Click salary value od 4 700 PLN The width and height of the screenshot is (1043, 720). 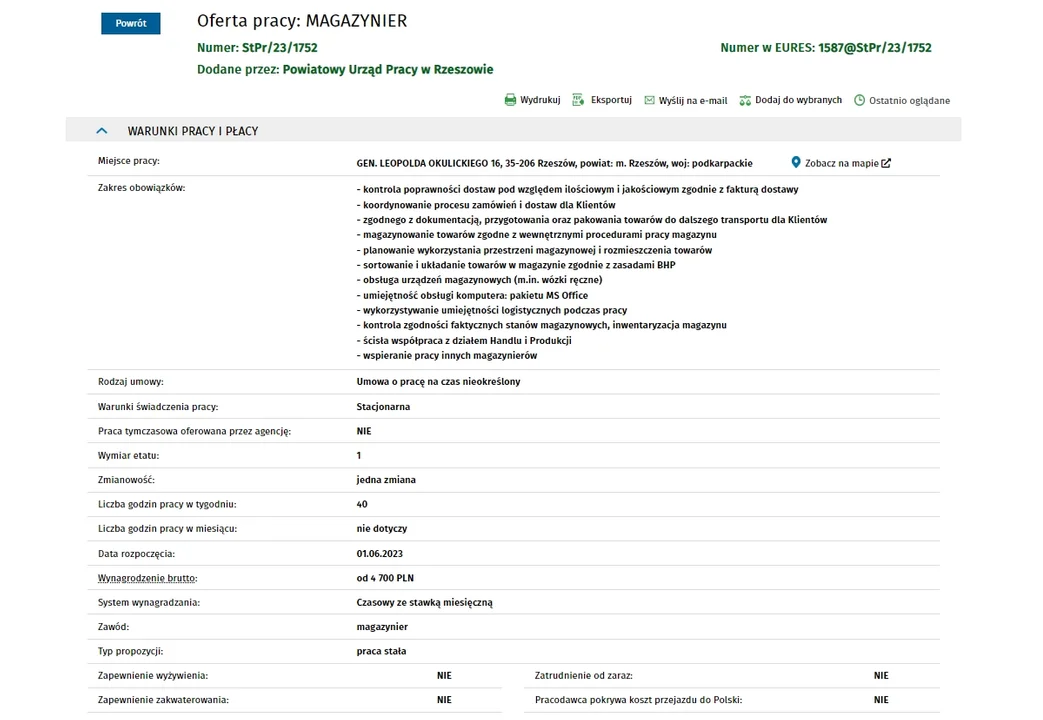point(385,578)
